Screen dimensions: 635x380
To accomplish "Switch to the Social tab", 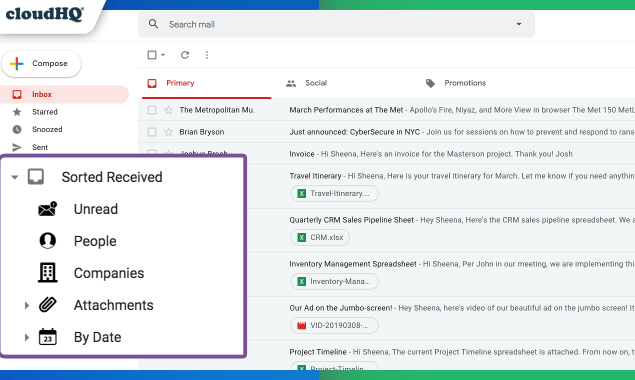I will click(x=307, y=83).
